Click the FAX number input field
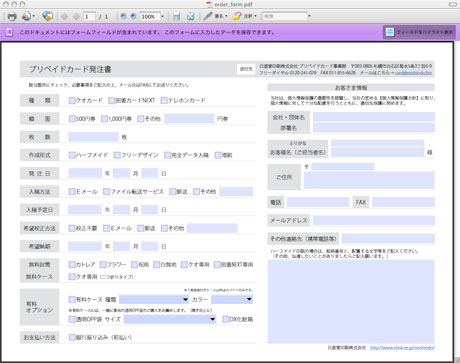 pyautogui.click(x=403, y=202)
